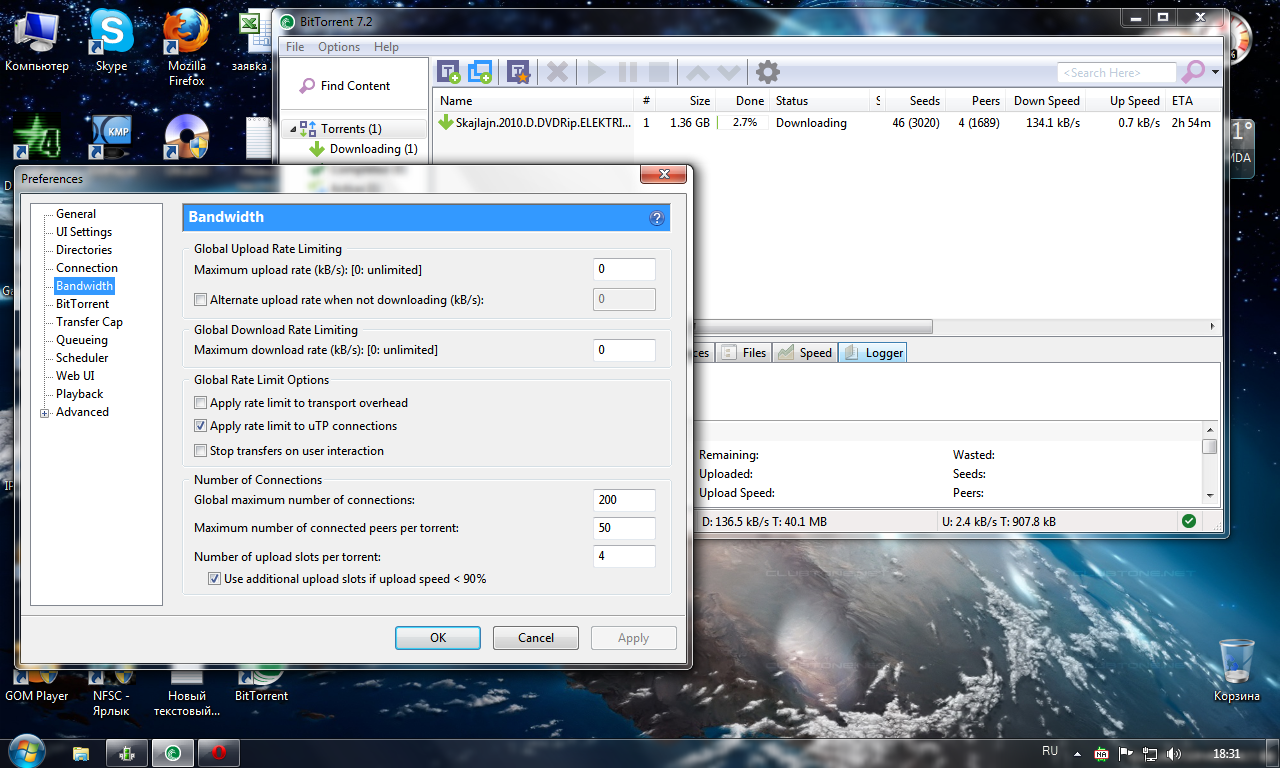Image resolution: width=1280 pixels, height=768 pixels.
Task: Switch to the Files tab
Action: (x=744, y=352)
